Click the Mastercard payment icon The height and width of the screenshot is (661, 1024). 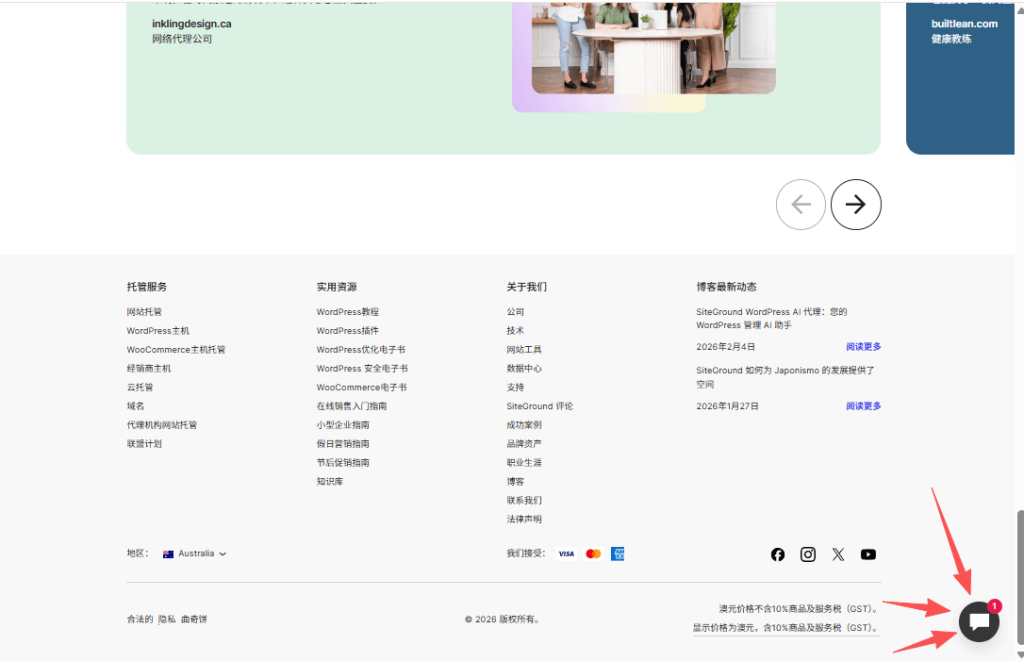point(592,553)
